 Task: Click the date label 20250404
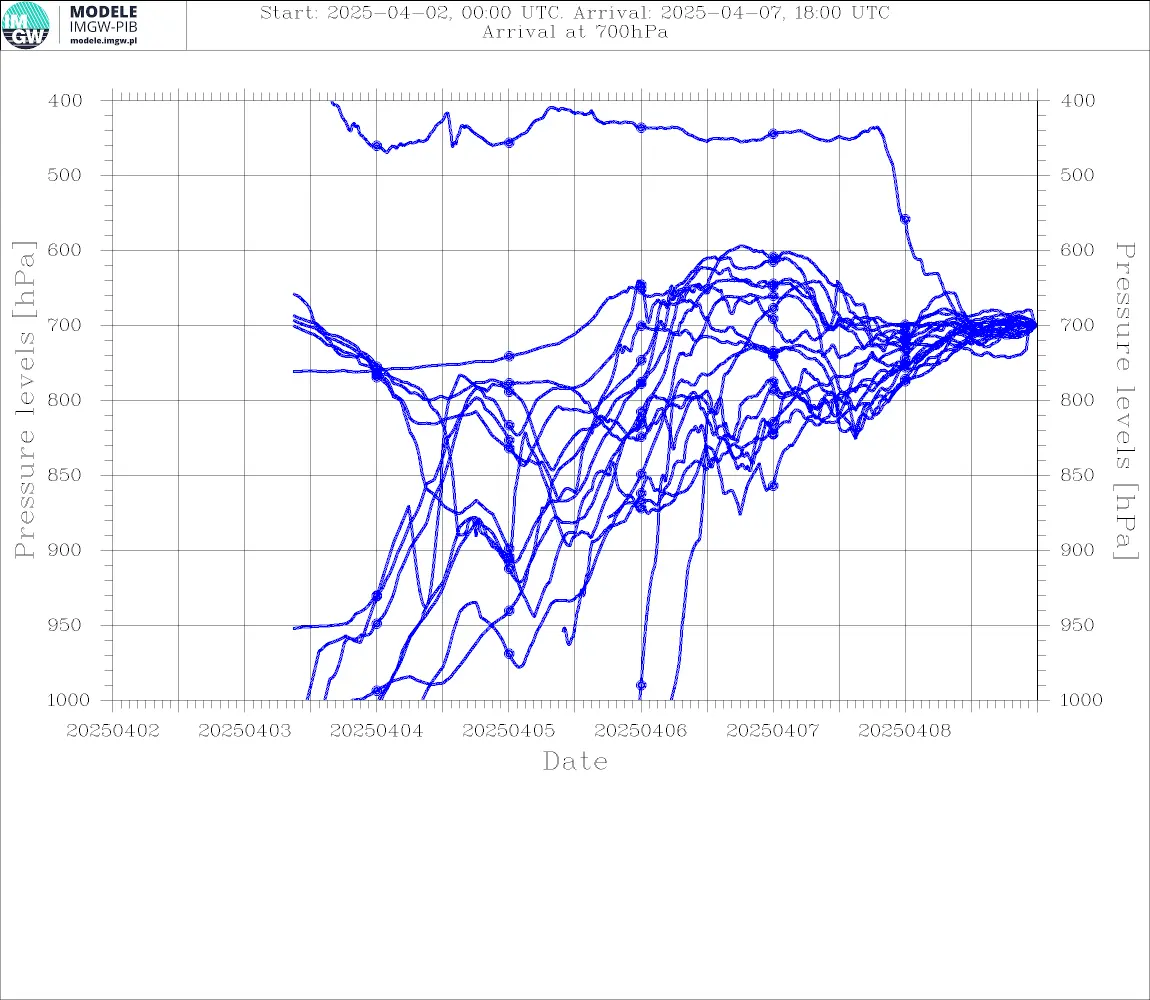[376, 731]
